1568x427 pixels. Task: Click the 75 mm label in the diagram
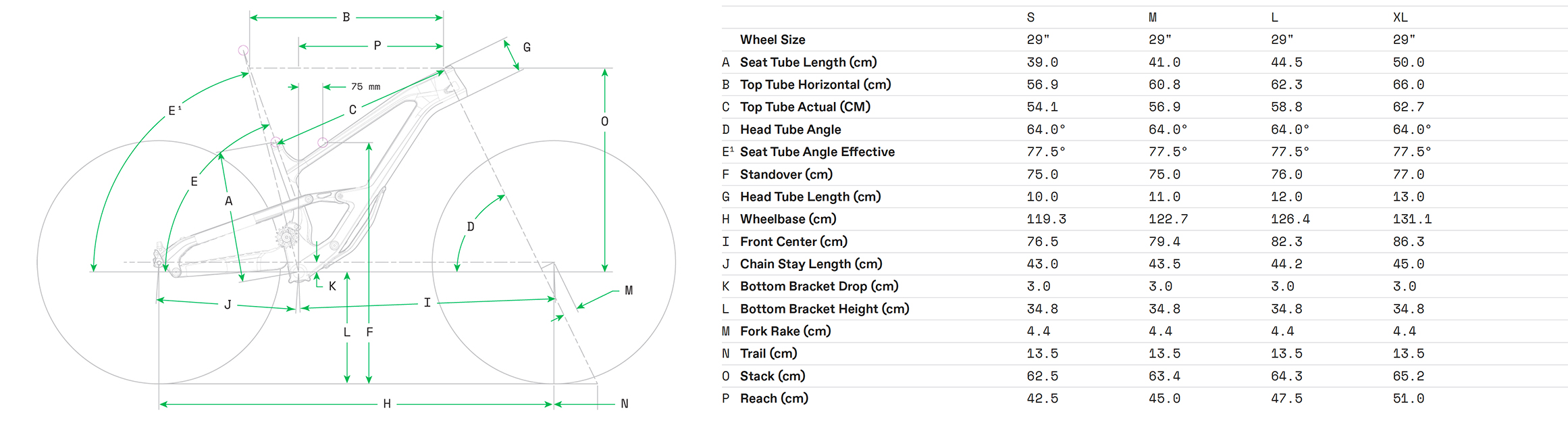[x=365, y=86]
